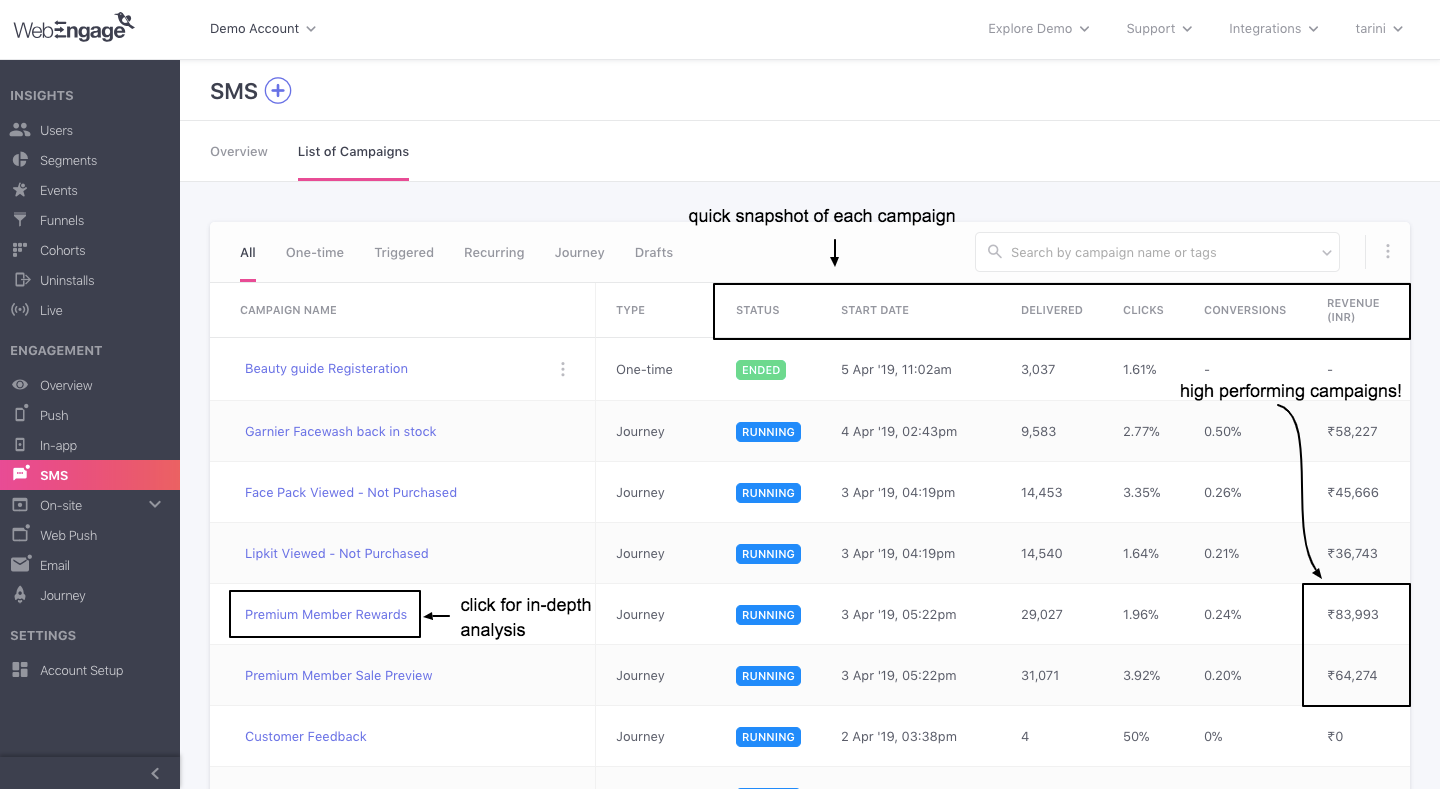1440x789 pixels.
Task: Click the Status column header
Action: (x=757, y=310)
